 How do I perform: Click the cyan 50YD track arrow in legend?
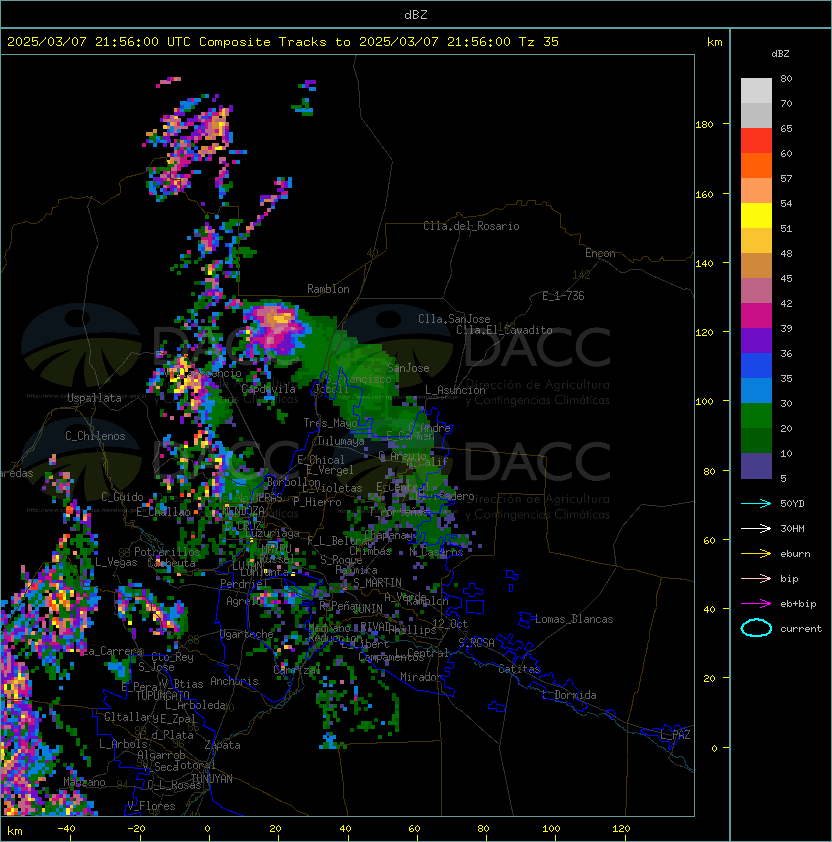tap(756, 503)
